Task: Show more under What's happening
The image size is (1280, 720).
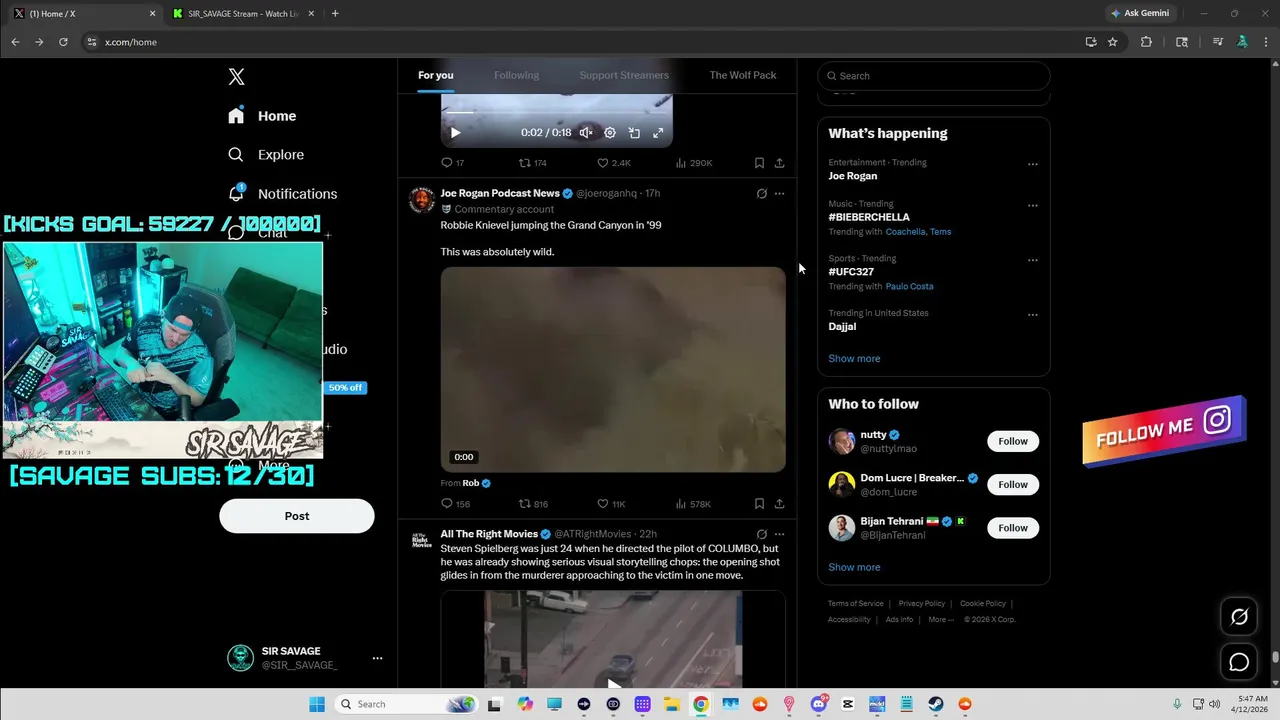Action: point(854,359)
